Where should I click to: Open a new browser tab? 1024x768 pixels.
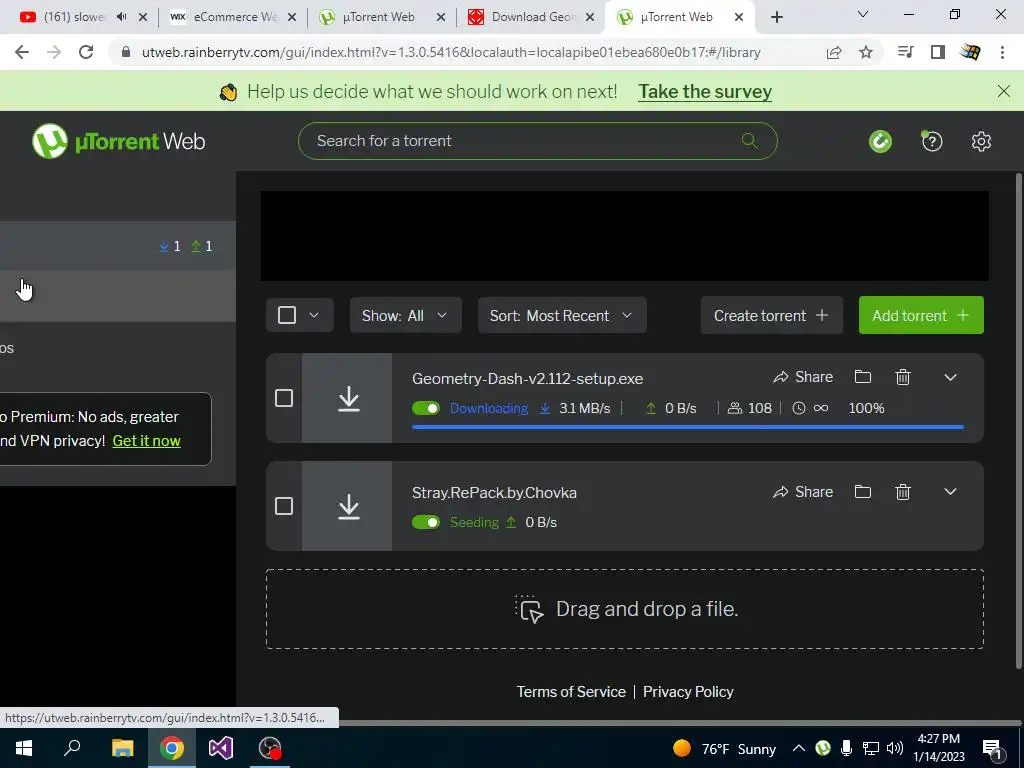click(x=776, y=17)
